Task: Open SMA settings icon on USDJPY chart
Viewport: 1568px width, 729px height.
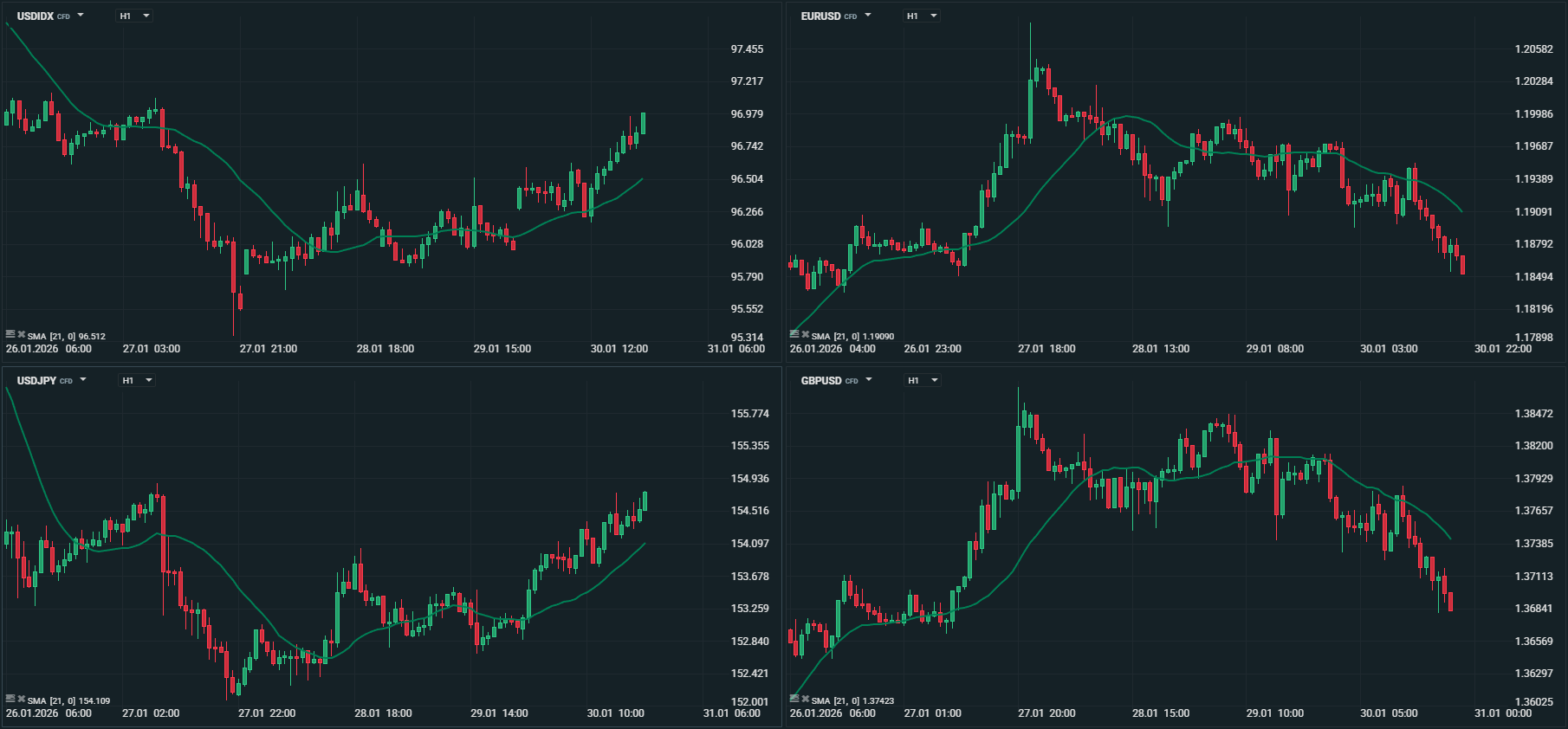Action: tap(10, 699)
